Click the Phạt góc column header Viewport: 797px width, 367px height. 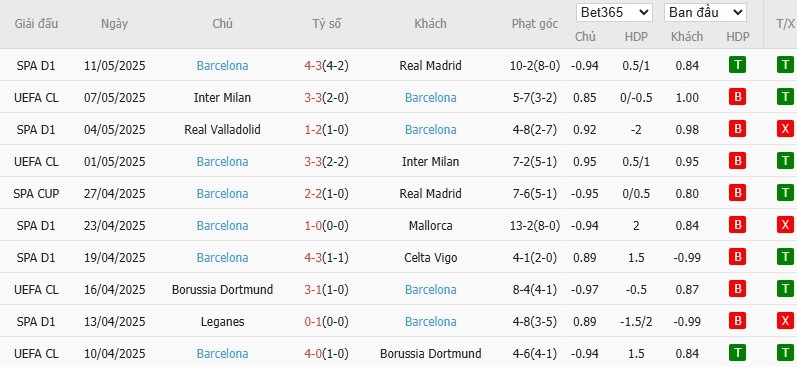(x=535, y=24)
